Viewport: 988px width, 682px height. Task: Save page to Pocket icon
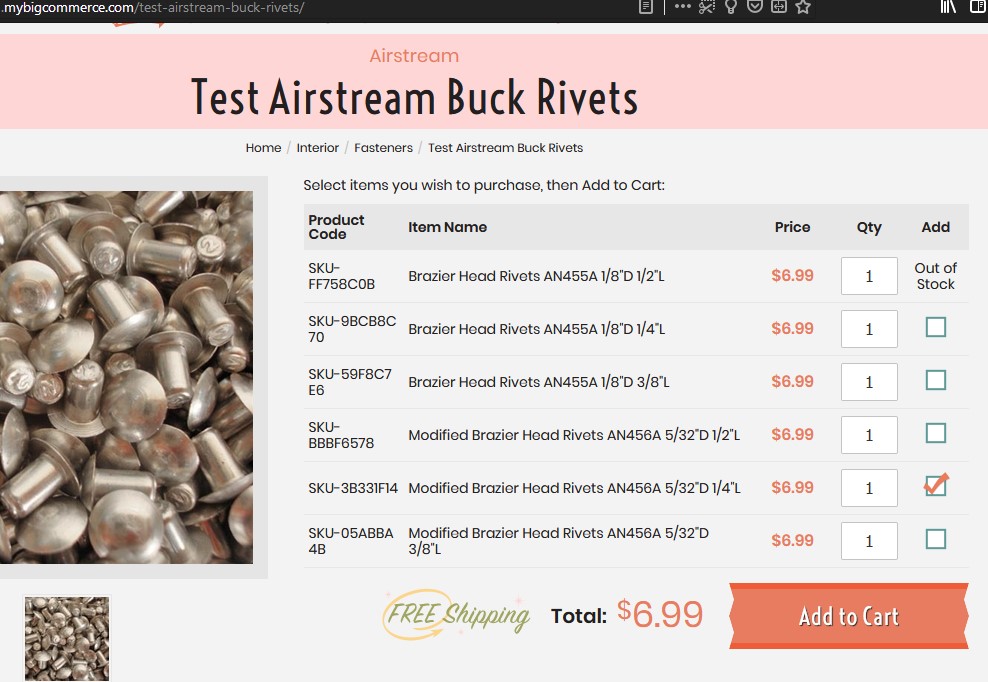tap(755, 7)
